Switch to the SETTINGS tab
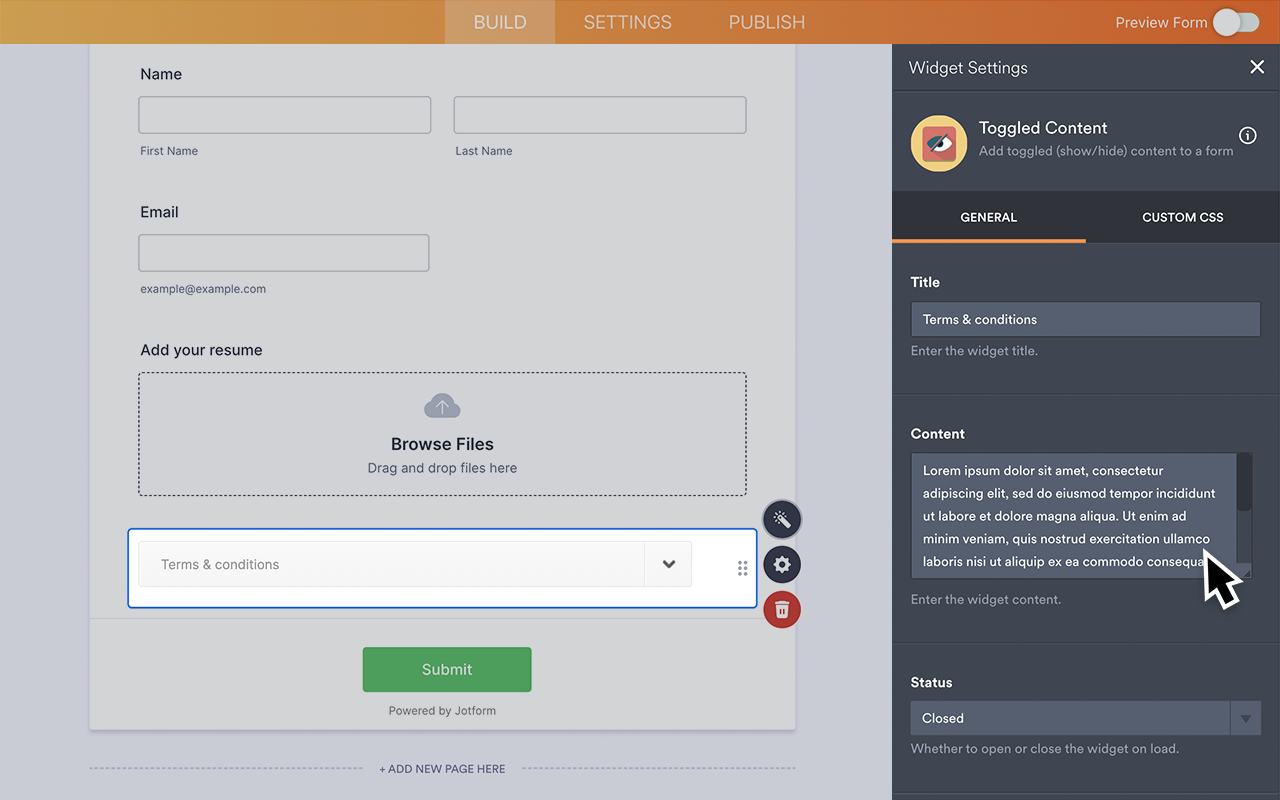1280x800 pixels. (626, 21)
